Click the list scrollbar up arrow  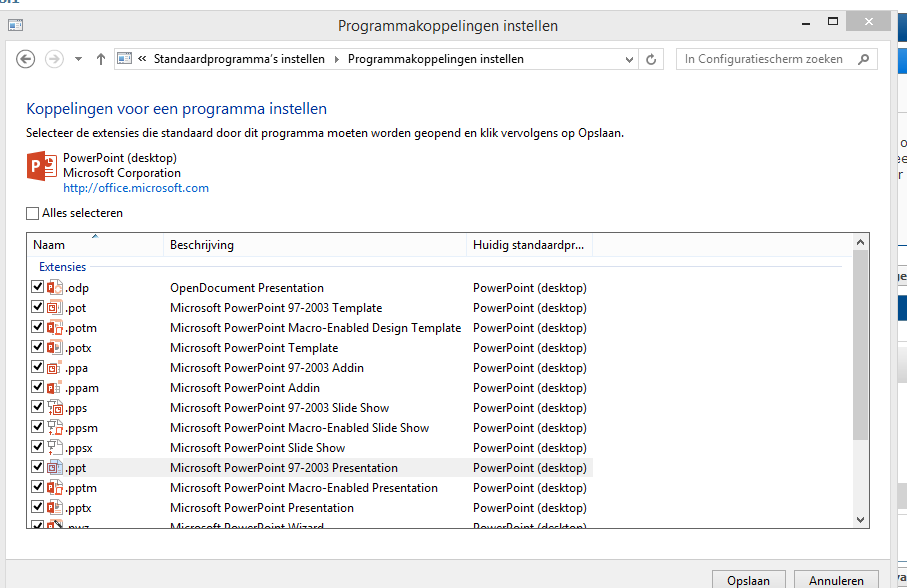(860, 242)
